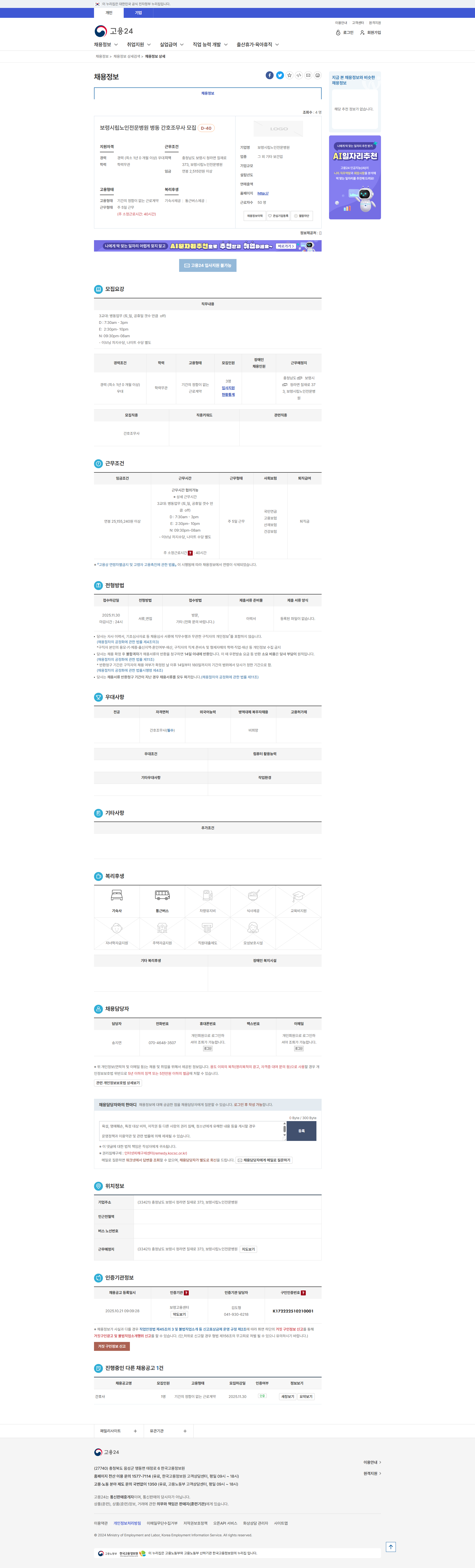Open the company homepage http link

[x=263, y=194]
